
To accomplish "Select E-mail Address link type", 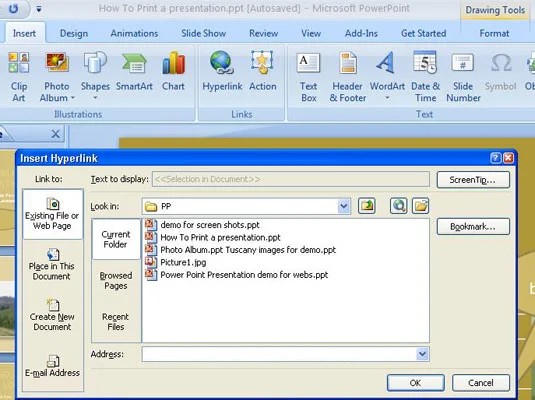I will [53, 366].
